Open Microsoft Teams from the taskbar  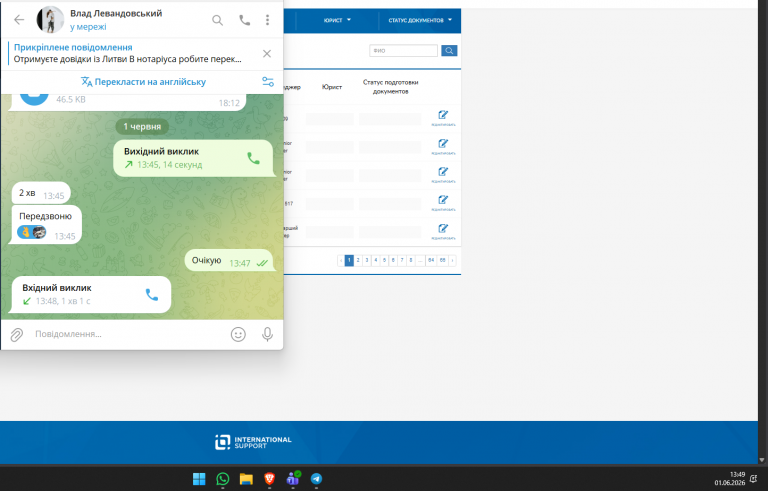coord(293,479)
